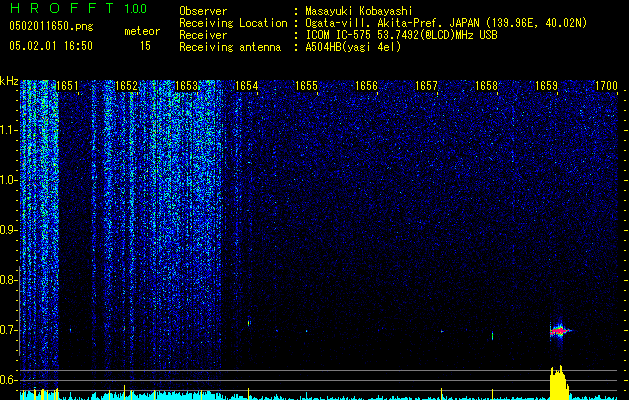
Task: Click the Receiving antenna label
Action: point(230,47)
